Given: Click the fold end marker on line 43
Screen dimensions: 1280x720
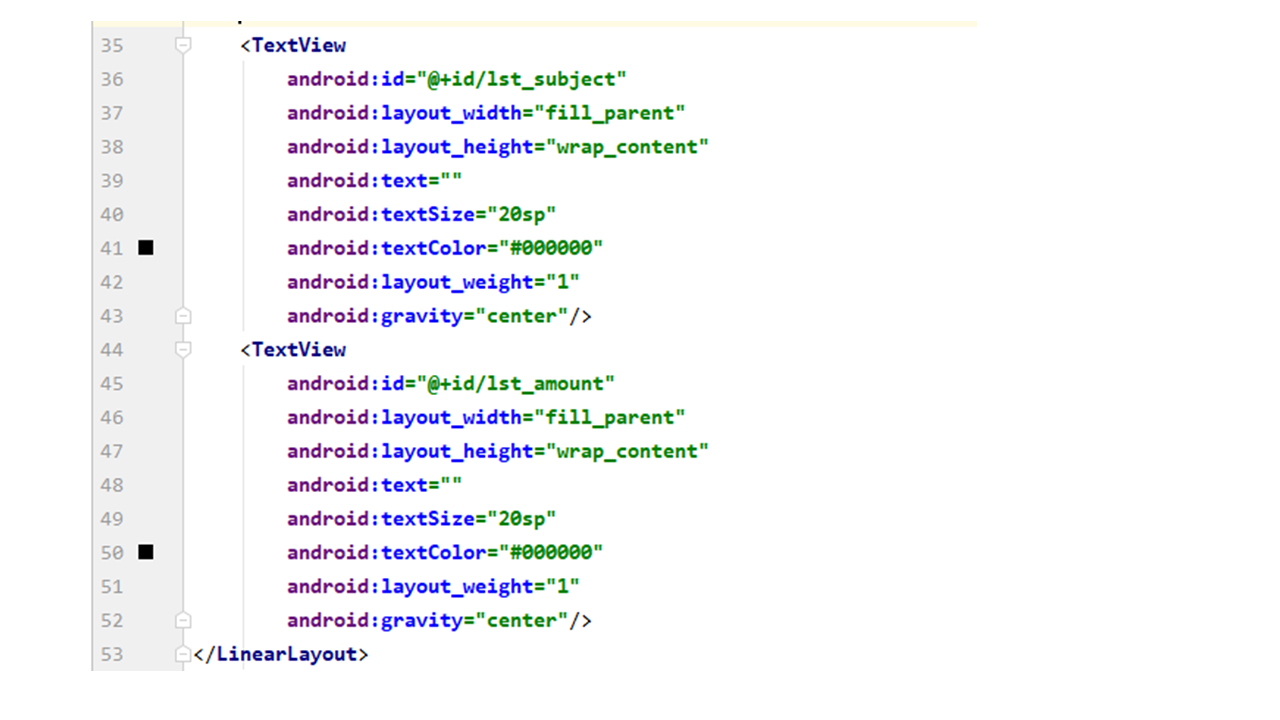Looking at the screenshot, I should click(182, 316).
